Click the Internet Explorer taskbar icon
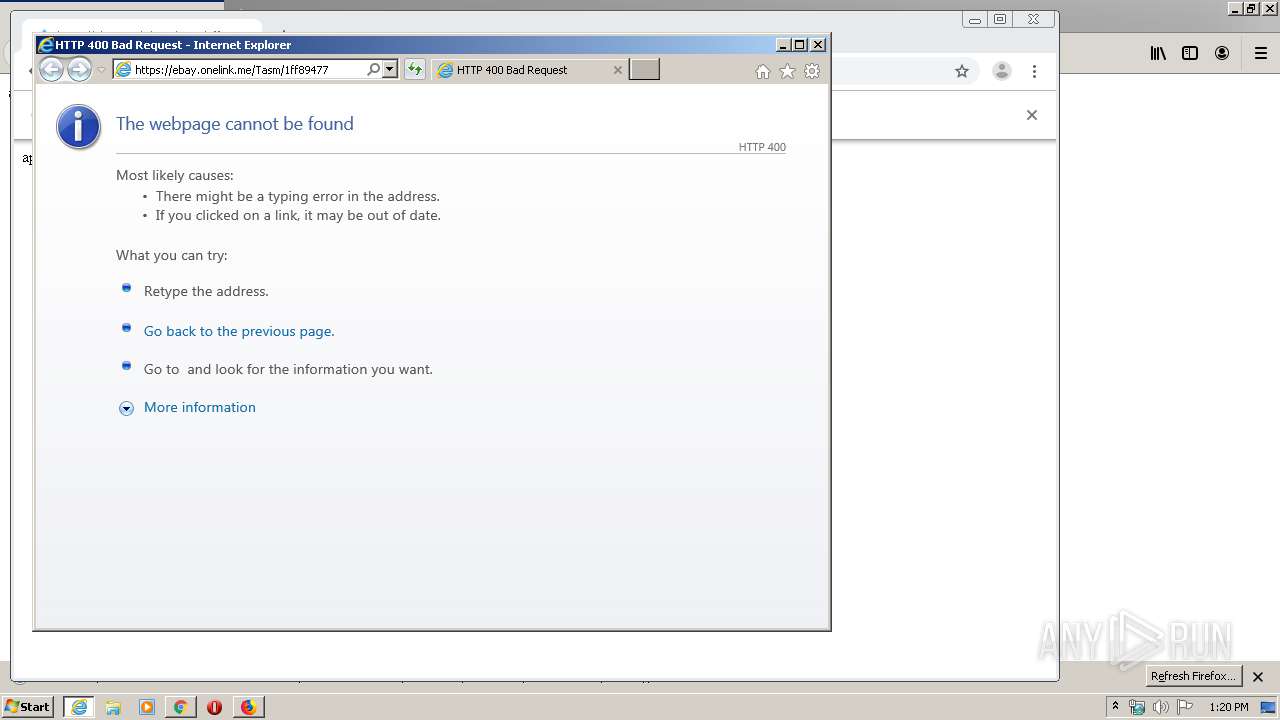This screenshot has height=720, width=1280. pyautogui.click(x=79, y=707)
